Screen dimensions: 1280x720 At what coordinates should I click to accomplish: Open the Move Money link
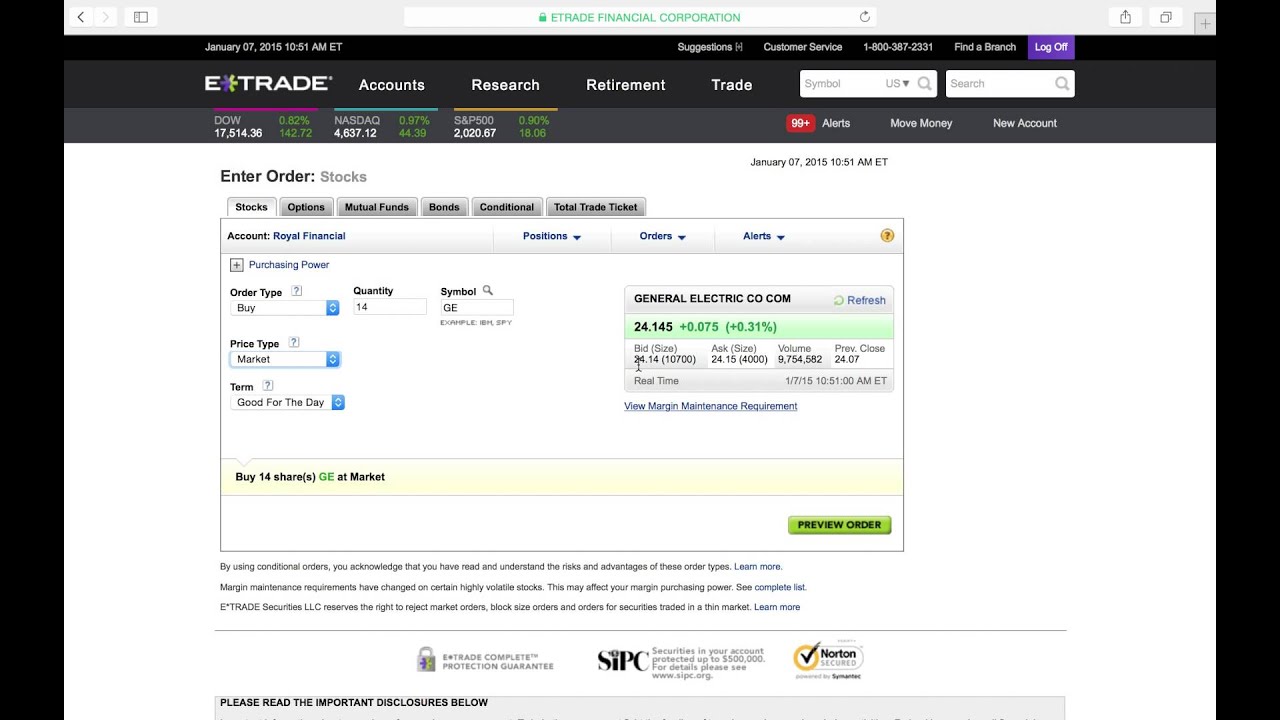[x=921, y=123]
